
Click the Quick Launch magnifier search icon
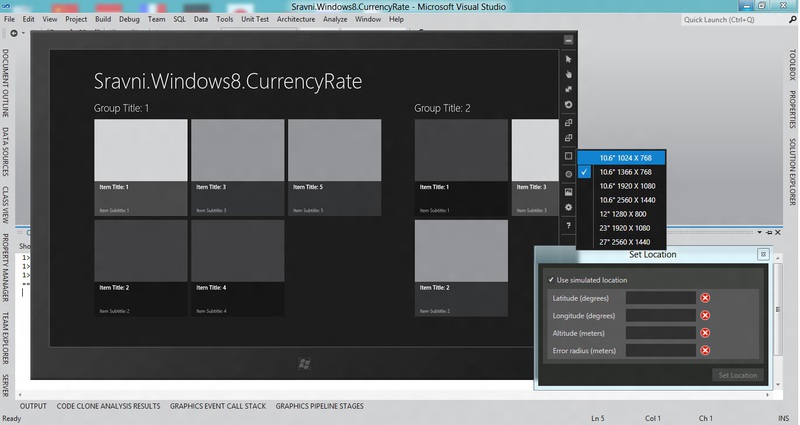point(792,19)
